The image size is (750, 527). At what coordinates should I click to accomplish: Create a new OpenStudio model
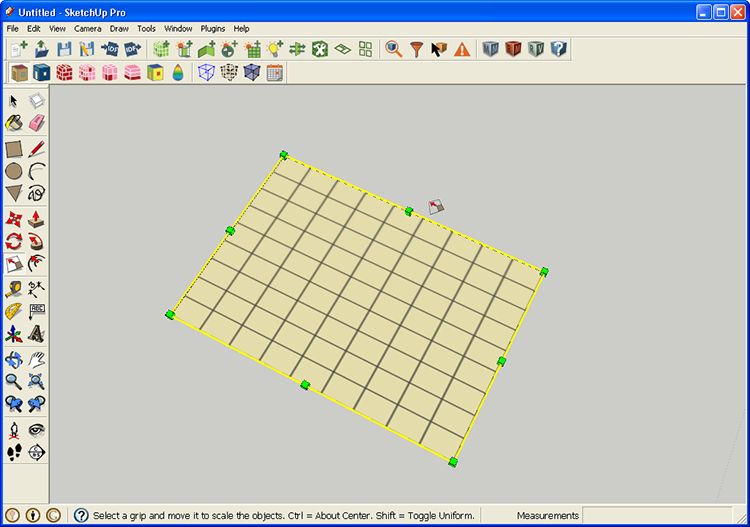(x=19, y=49)
